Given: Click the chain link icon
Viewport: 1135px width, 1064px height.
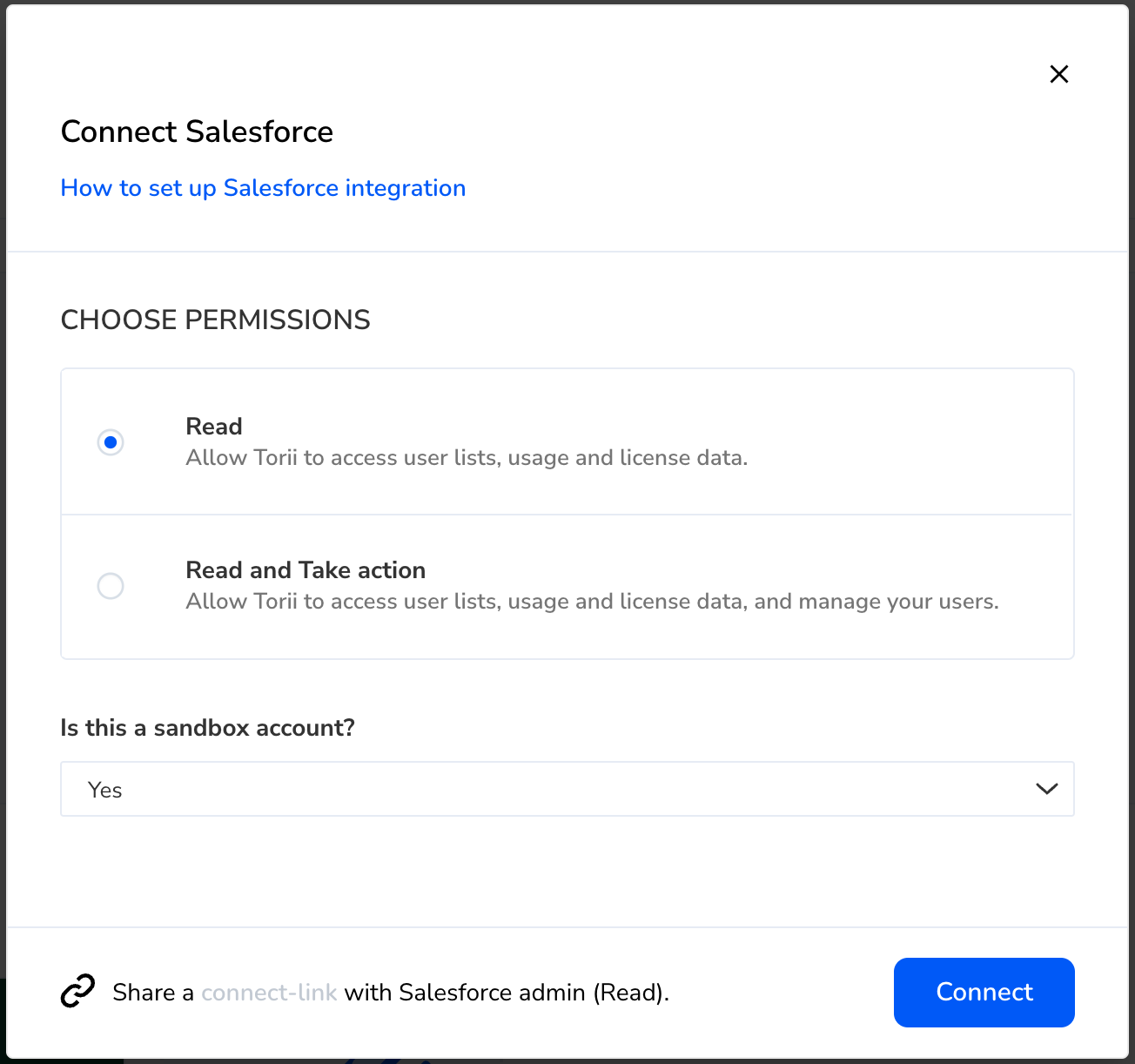Looking at the screenshot, I should 77,991.
